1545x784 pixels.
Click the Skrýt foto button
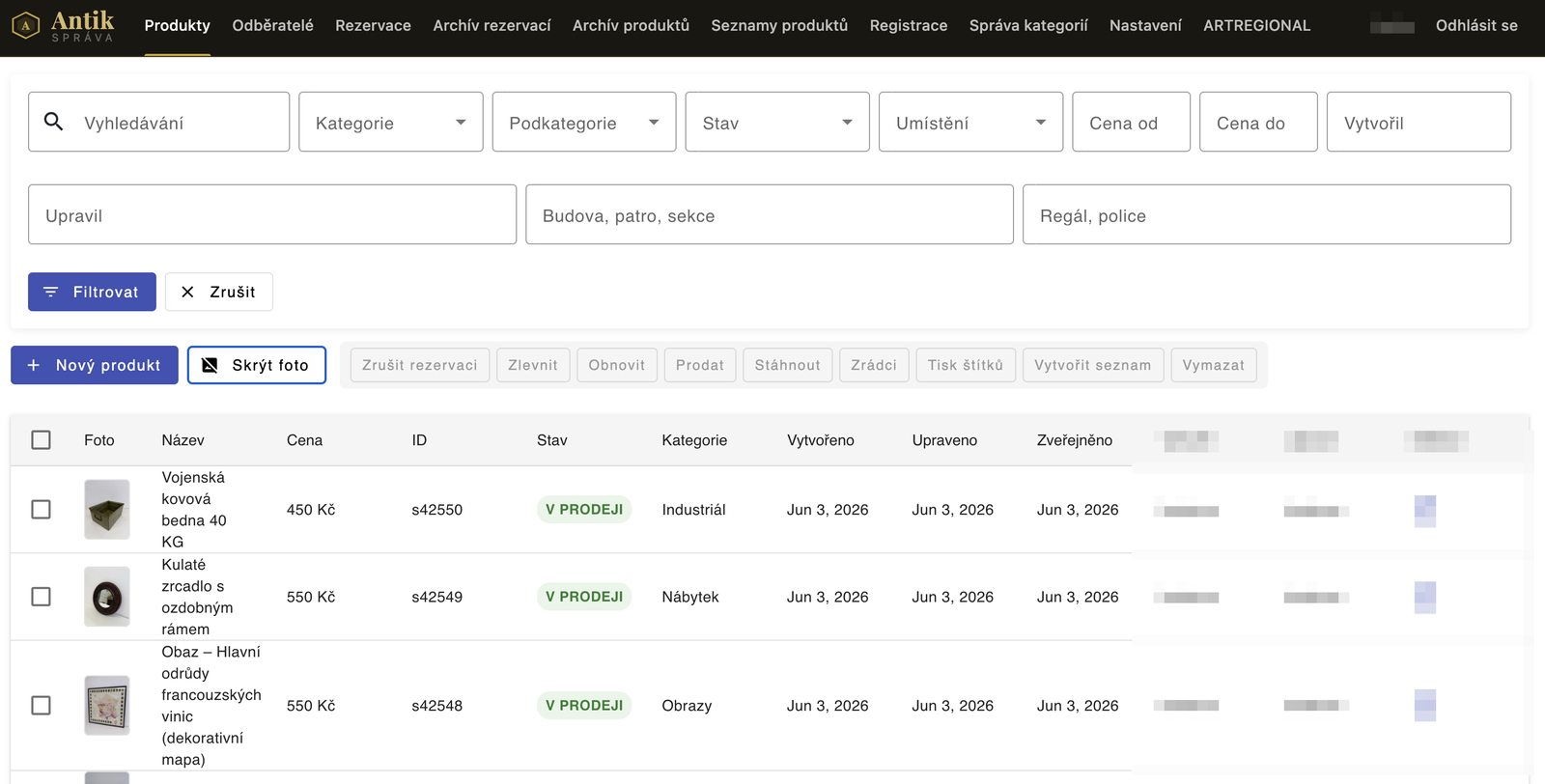(257, 365)
